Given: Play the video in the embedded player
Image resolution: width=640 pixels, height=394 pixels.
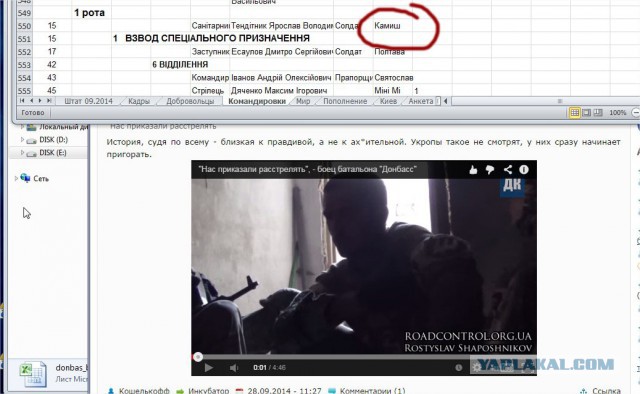Looking at the screenshot, I should pos(209,367).
